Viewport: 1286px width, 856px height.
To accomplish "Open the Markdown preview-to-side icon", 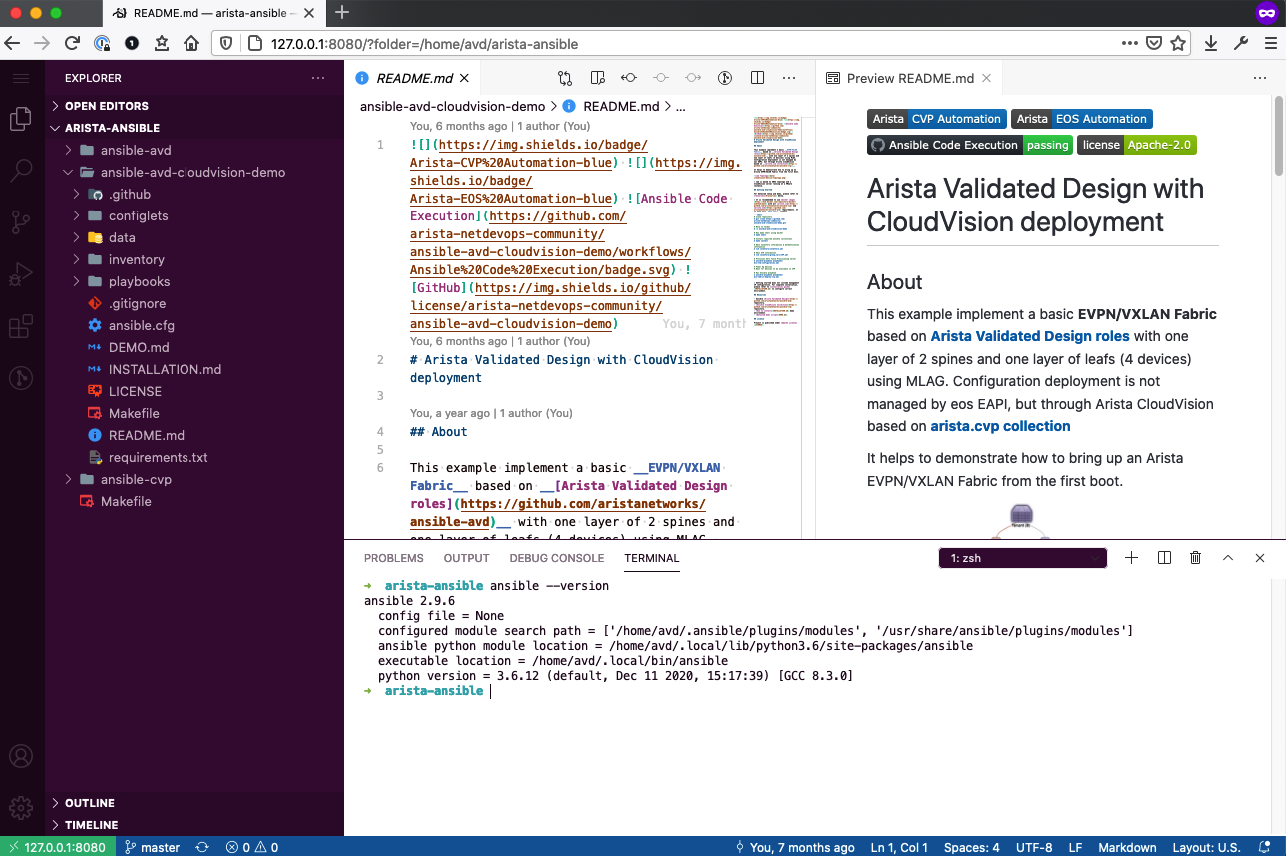I will click(596, 77).
